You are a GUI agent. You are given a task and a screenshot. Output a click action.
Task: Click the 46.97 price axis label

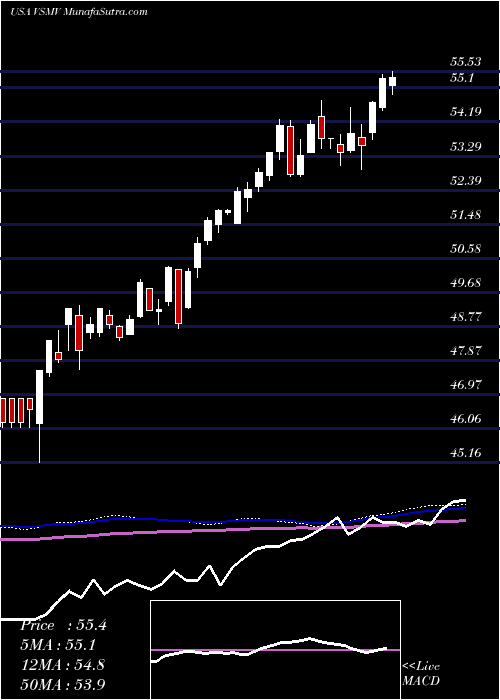point(466,384)
